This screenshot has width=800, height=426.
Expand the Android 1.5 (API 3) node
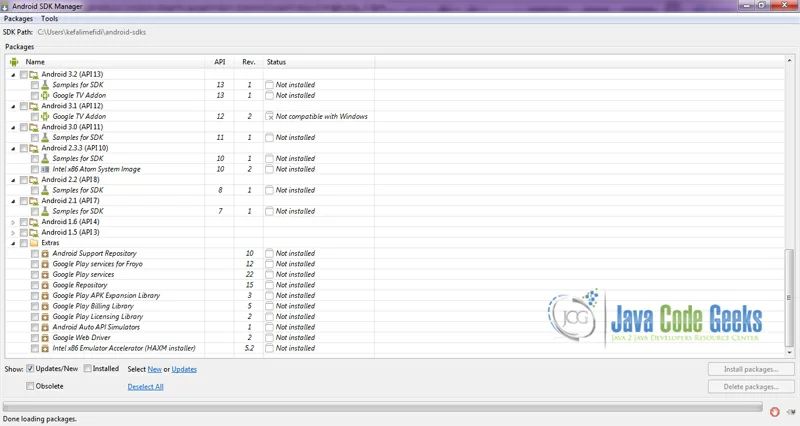click(13, 233)
